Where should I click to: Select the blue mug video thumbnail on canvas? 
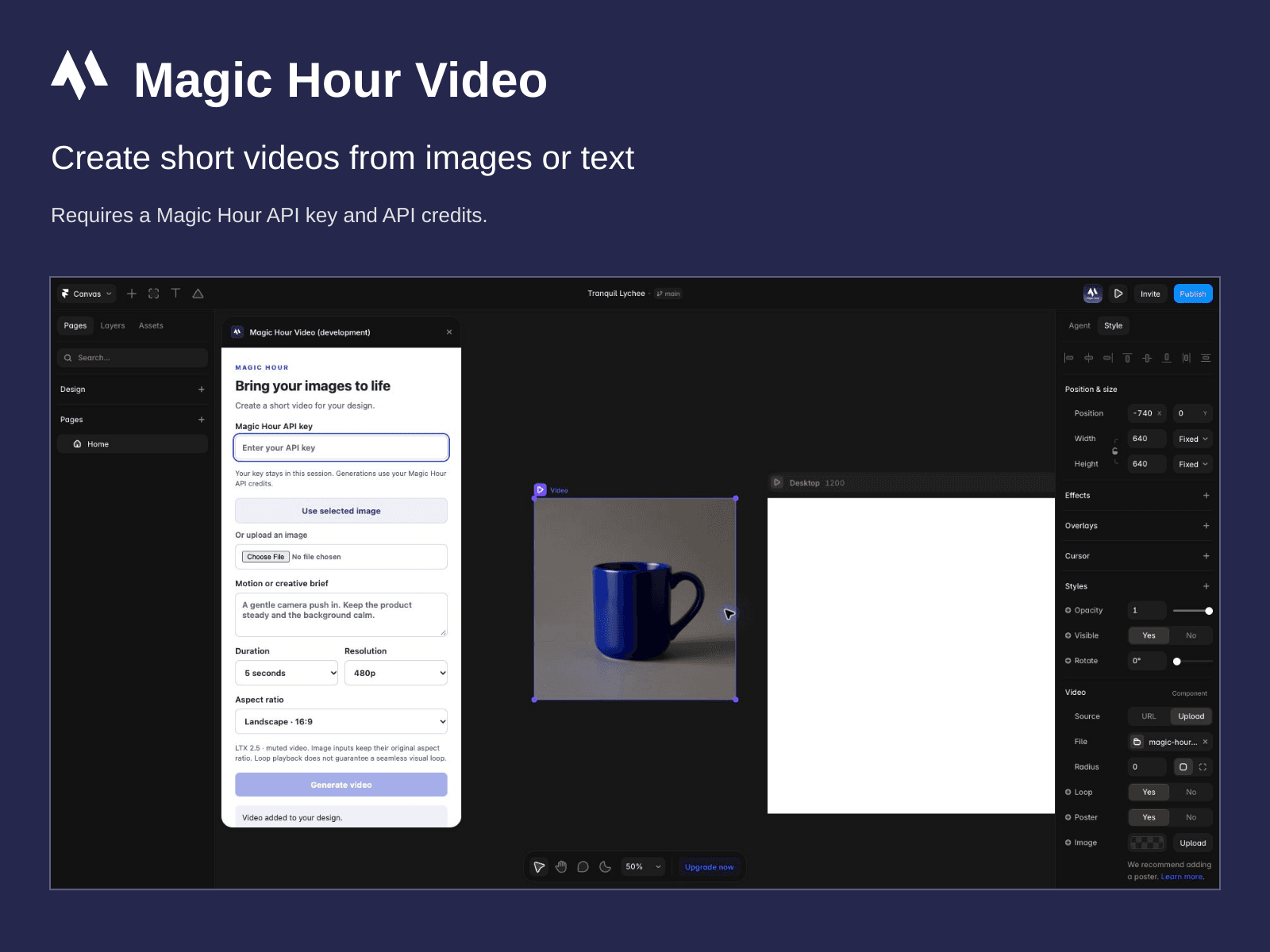635,599
